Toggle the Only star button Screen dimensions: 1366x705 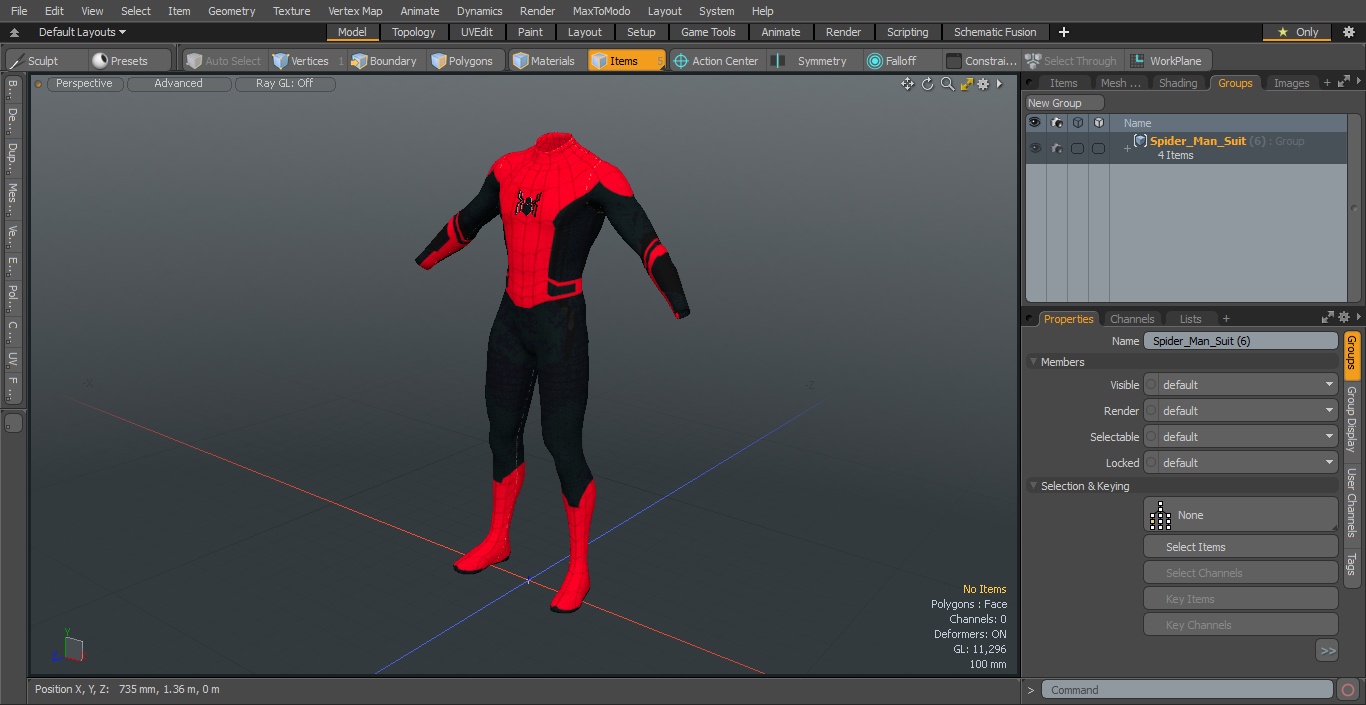click(x=1296, y=32)
